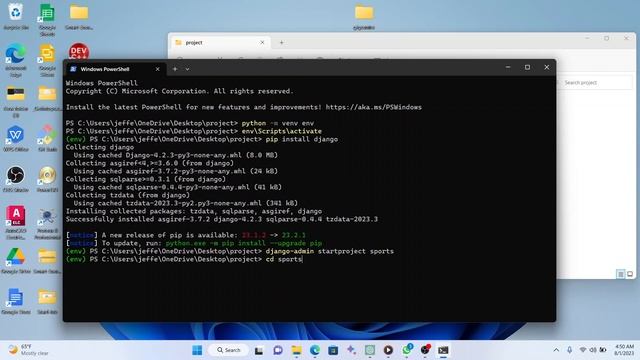The height and width of the screenshot is (360, 640).
Task: Show hidden system tray icons
Action: point(556,350)
